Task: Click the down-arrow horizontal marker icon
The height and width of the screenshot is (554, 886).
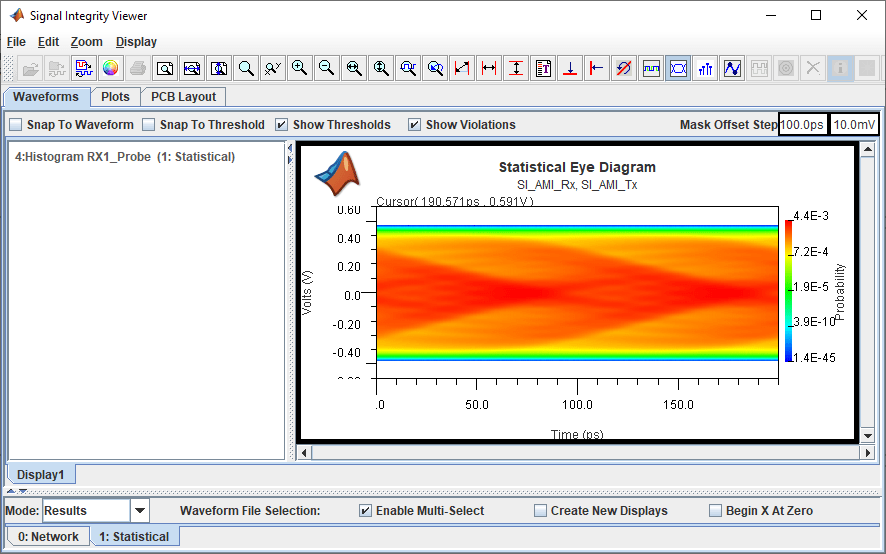Action: [x=570, y=68]
